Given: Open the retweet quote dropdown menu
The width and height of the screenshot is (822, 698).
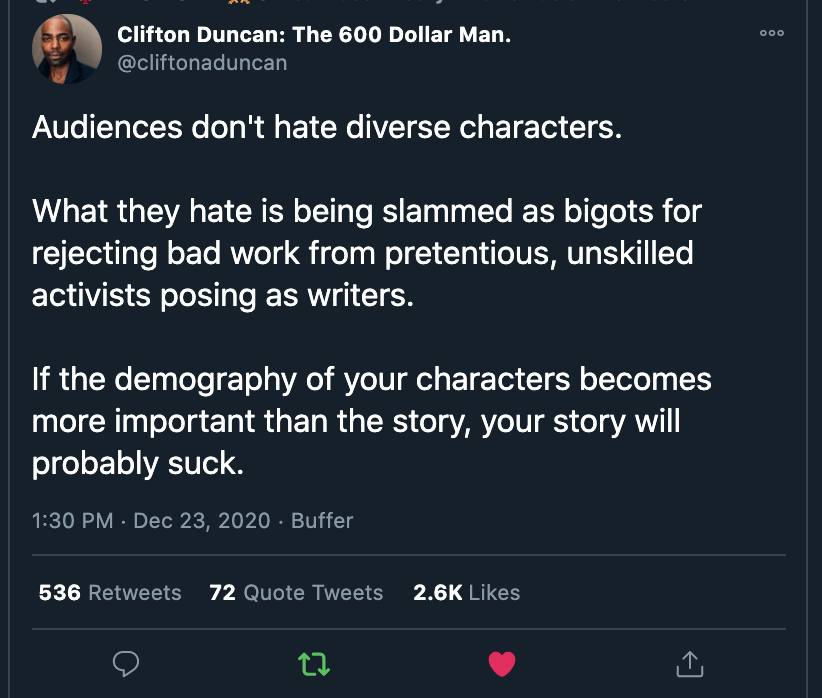Looking at the screenshot, I should pos(314,663).
